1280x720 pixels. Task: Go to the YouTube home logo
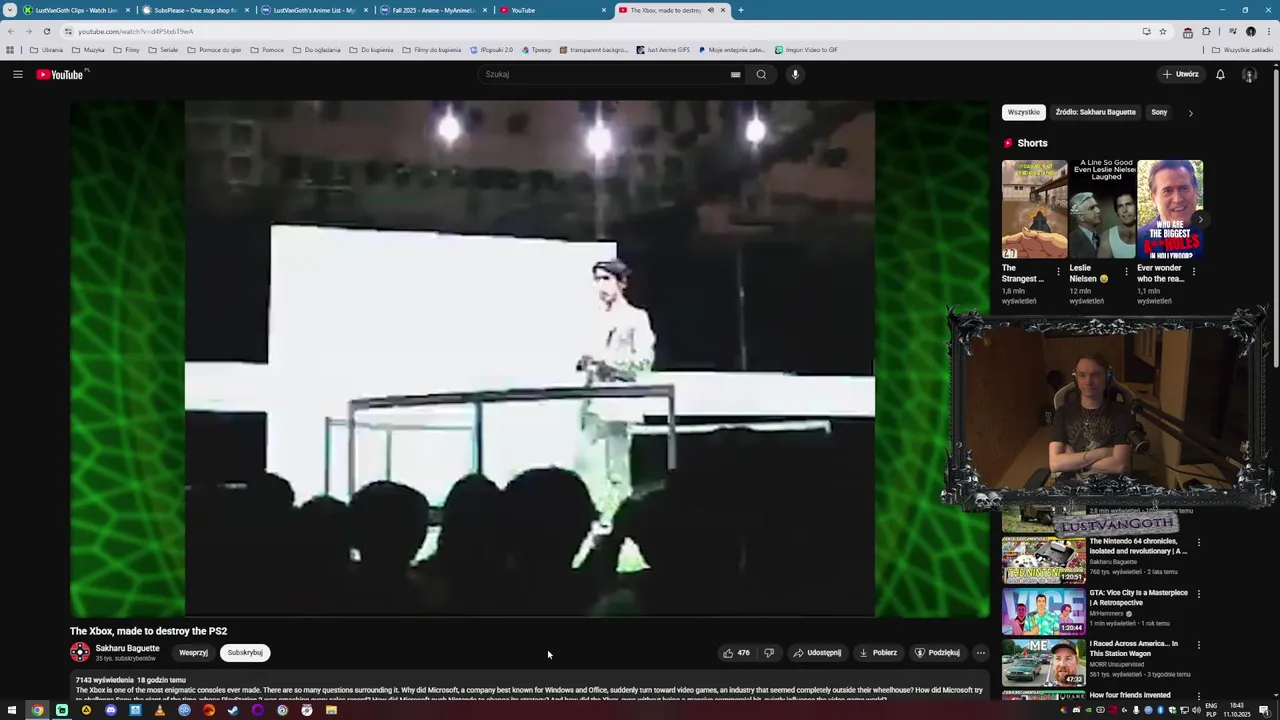click(x=62, y=74)
